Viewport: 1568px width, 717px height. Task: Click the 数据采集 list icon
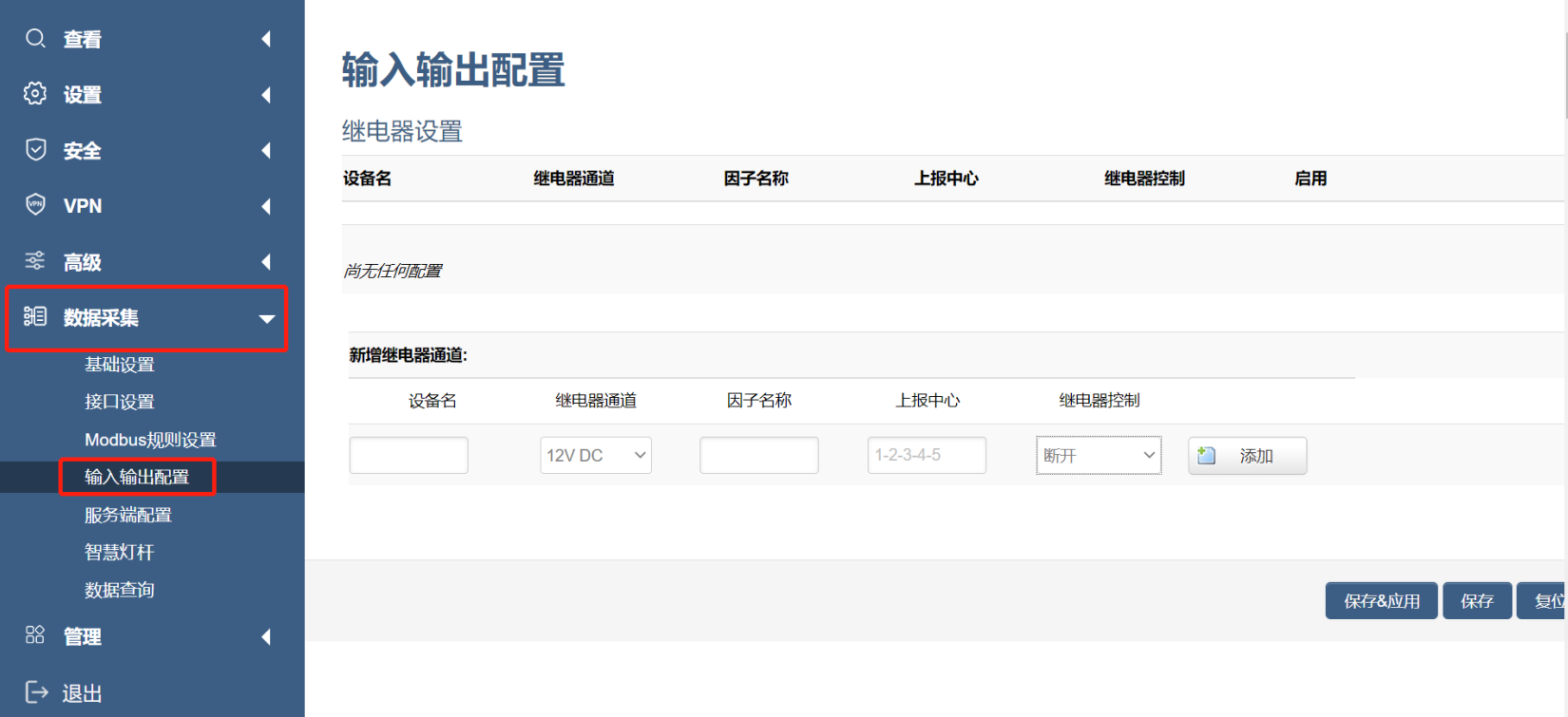click(35, 316)
